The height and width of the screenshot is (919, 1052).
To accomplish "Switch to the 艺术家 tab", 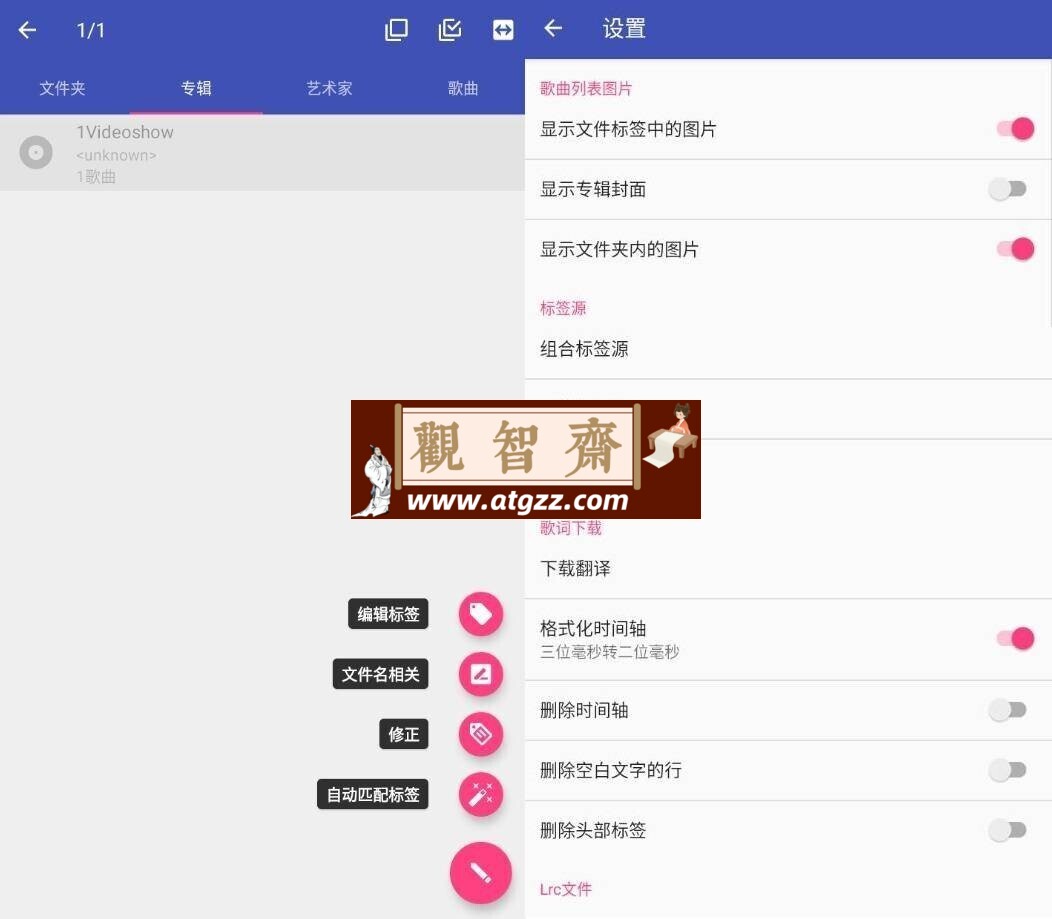I will [329, 88].
